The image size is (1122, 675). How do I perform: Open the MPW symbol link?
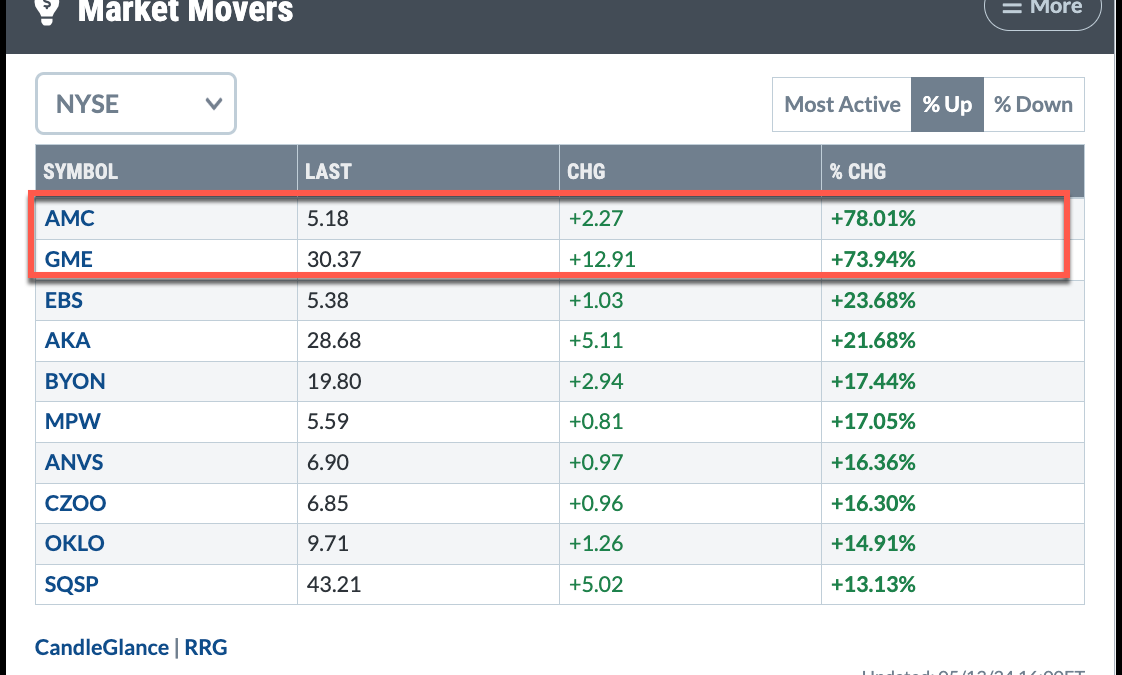[73, 421]
